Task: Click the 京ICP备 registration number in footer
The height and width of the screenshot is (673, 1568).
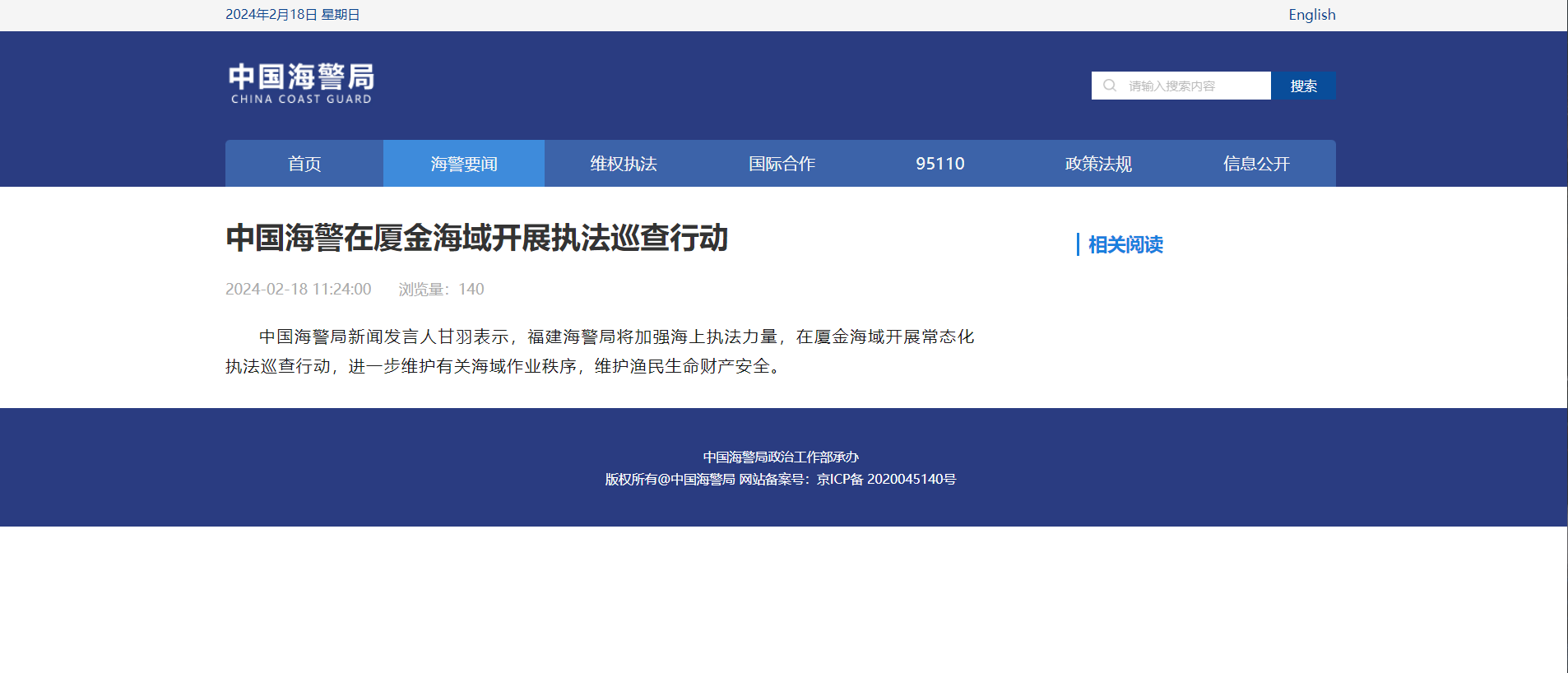Action: click(886, 479)
